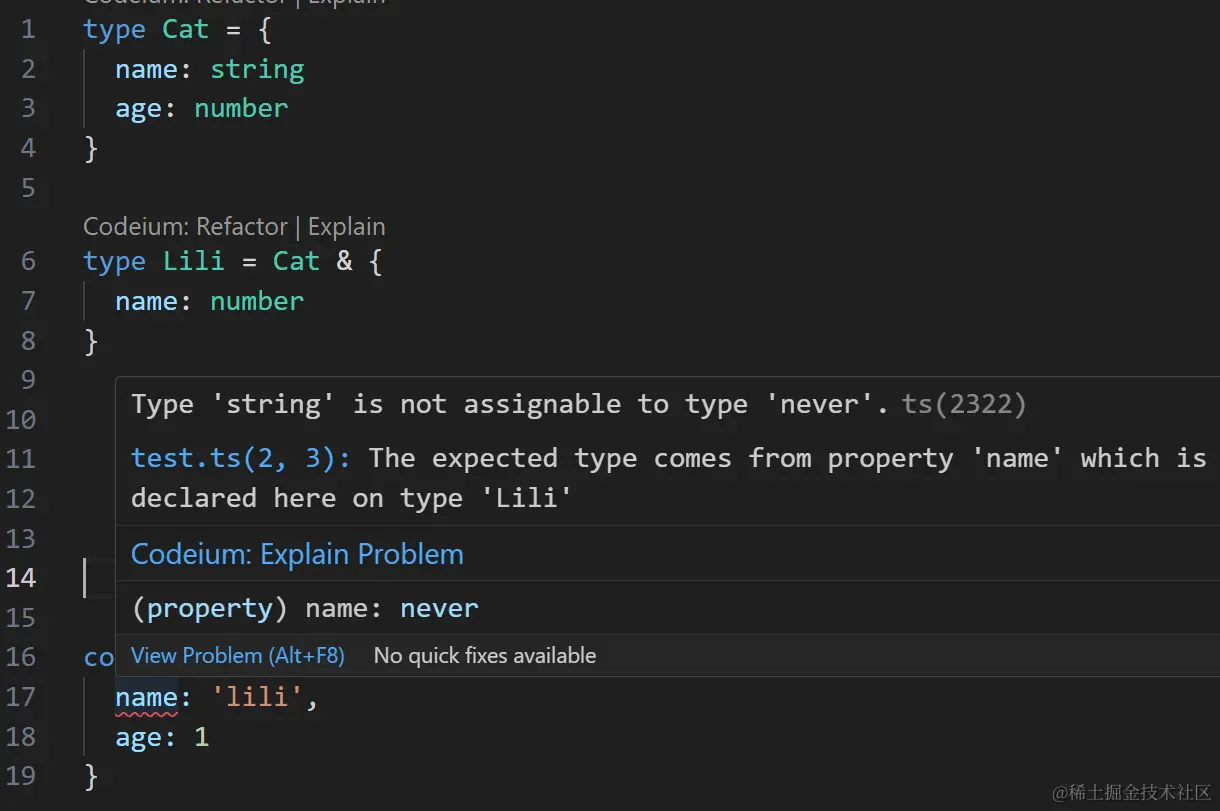
Task: Click the age property on line 18
Action: [138, 737]
